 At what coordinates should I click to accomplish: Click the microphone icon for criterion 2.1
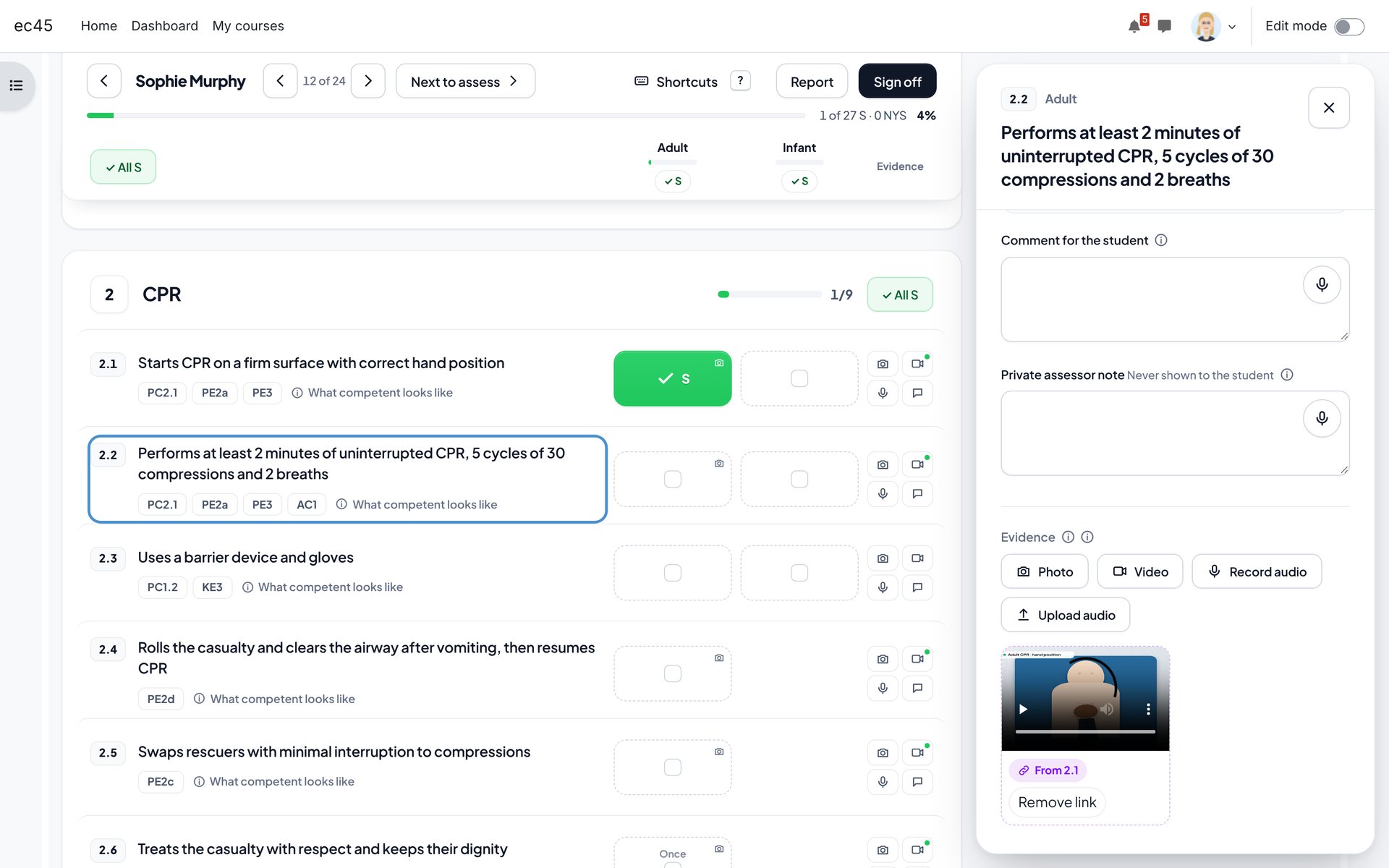883,393
